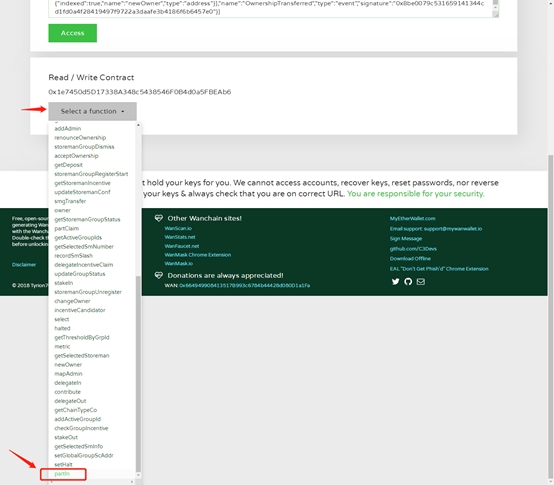This screenshot has width=554, height=485.
Task: Click the ABI textarea resize handle
Action: [x=496, y=14]
